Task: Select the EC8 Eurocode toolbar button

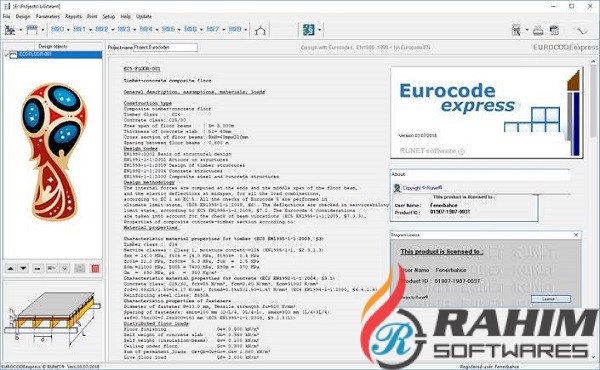Action: pos(235,29)
